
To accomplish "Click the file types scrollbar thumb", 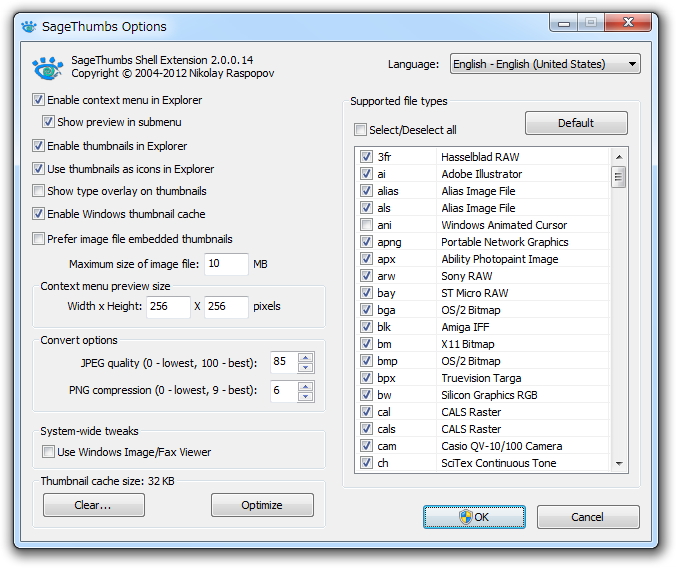I will (619, 177).
